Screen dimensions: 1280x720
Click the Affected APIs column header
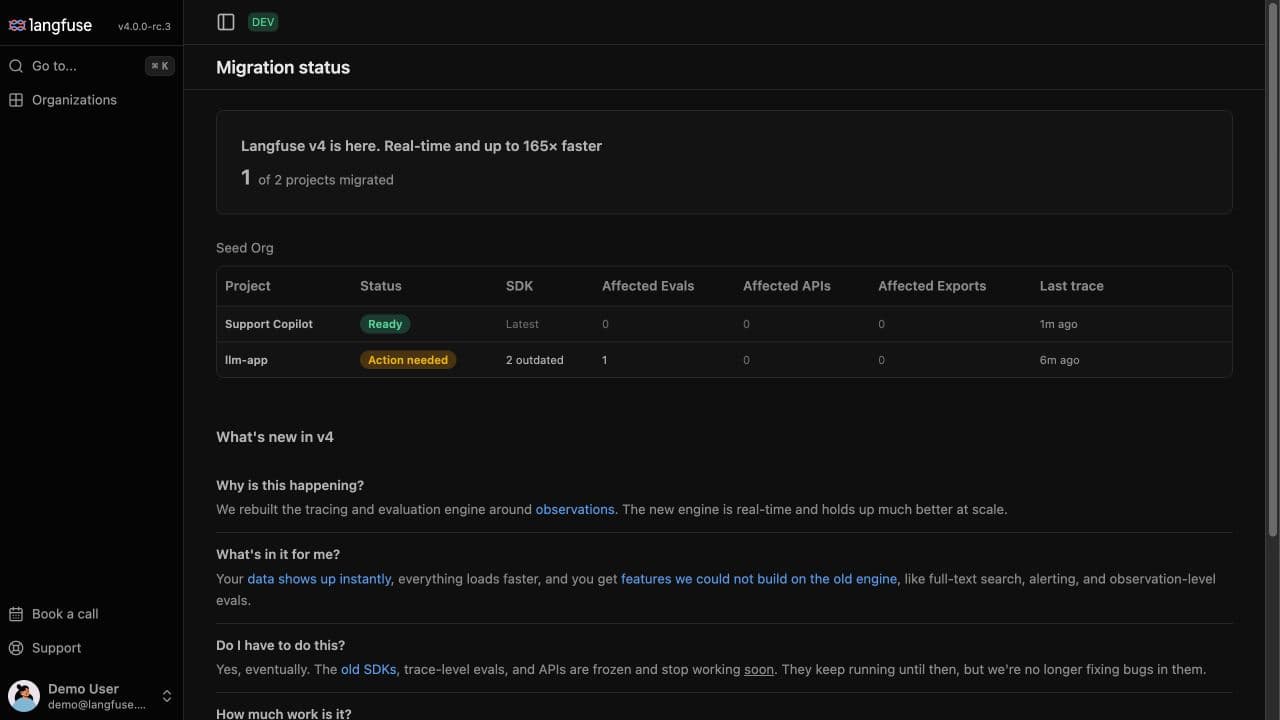click(787, 286)
